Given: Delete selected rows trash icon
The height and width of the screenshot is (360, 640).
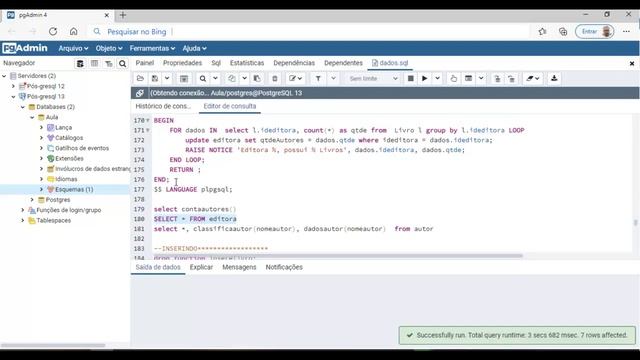Looking at the screenshot, I should [x=275, y=78].
